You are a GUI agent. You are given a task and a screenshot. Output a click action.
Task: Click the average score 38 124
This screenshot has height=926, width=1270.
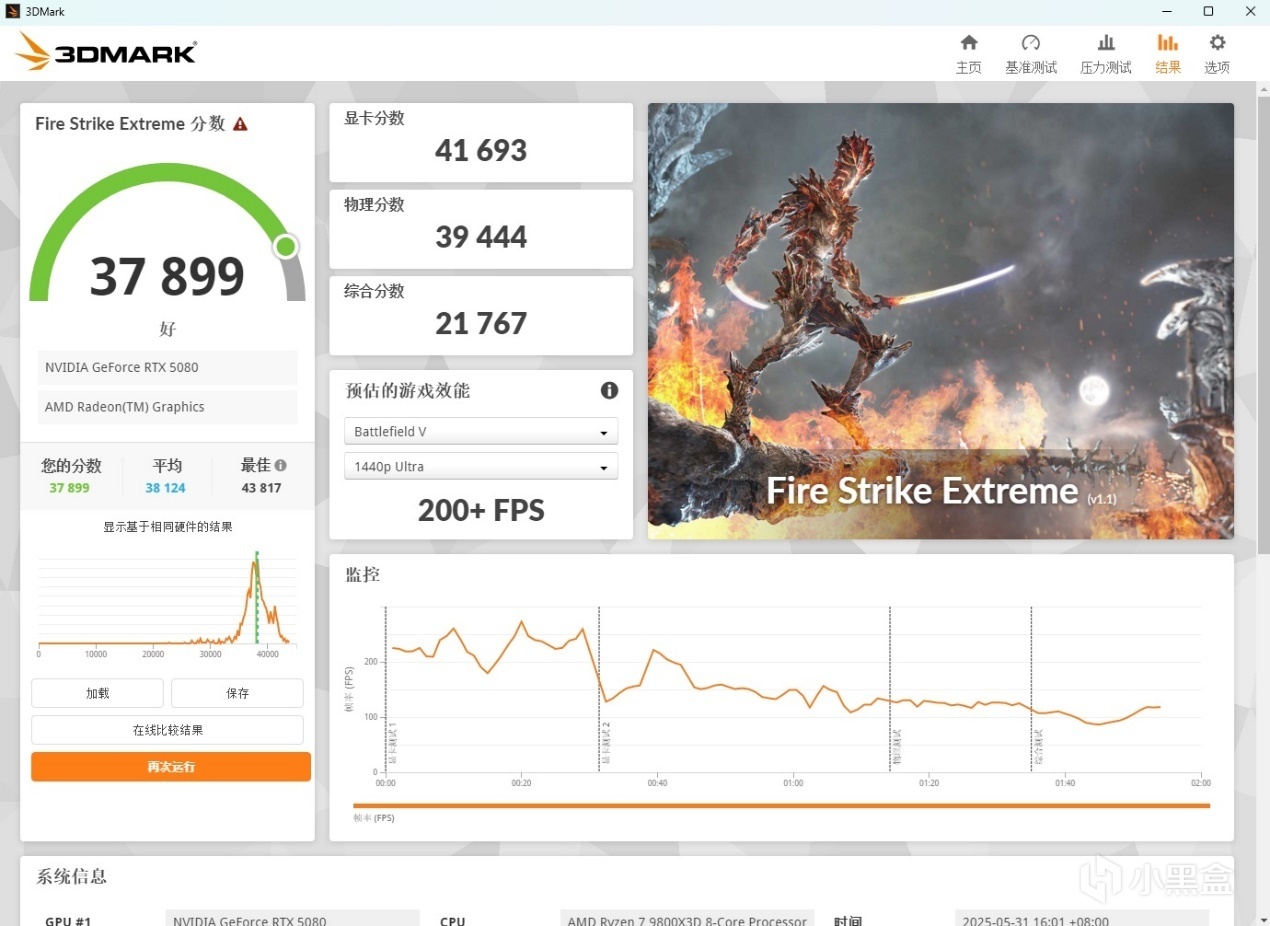(165, 488)
